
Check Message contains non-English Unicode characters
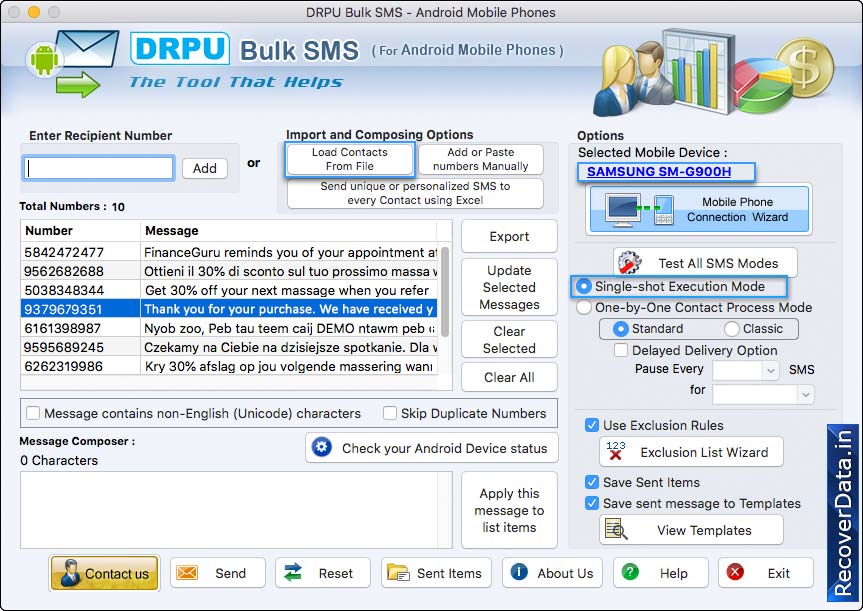pos(33,413)
